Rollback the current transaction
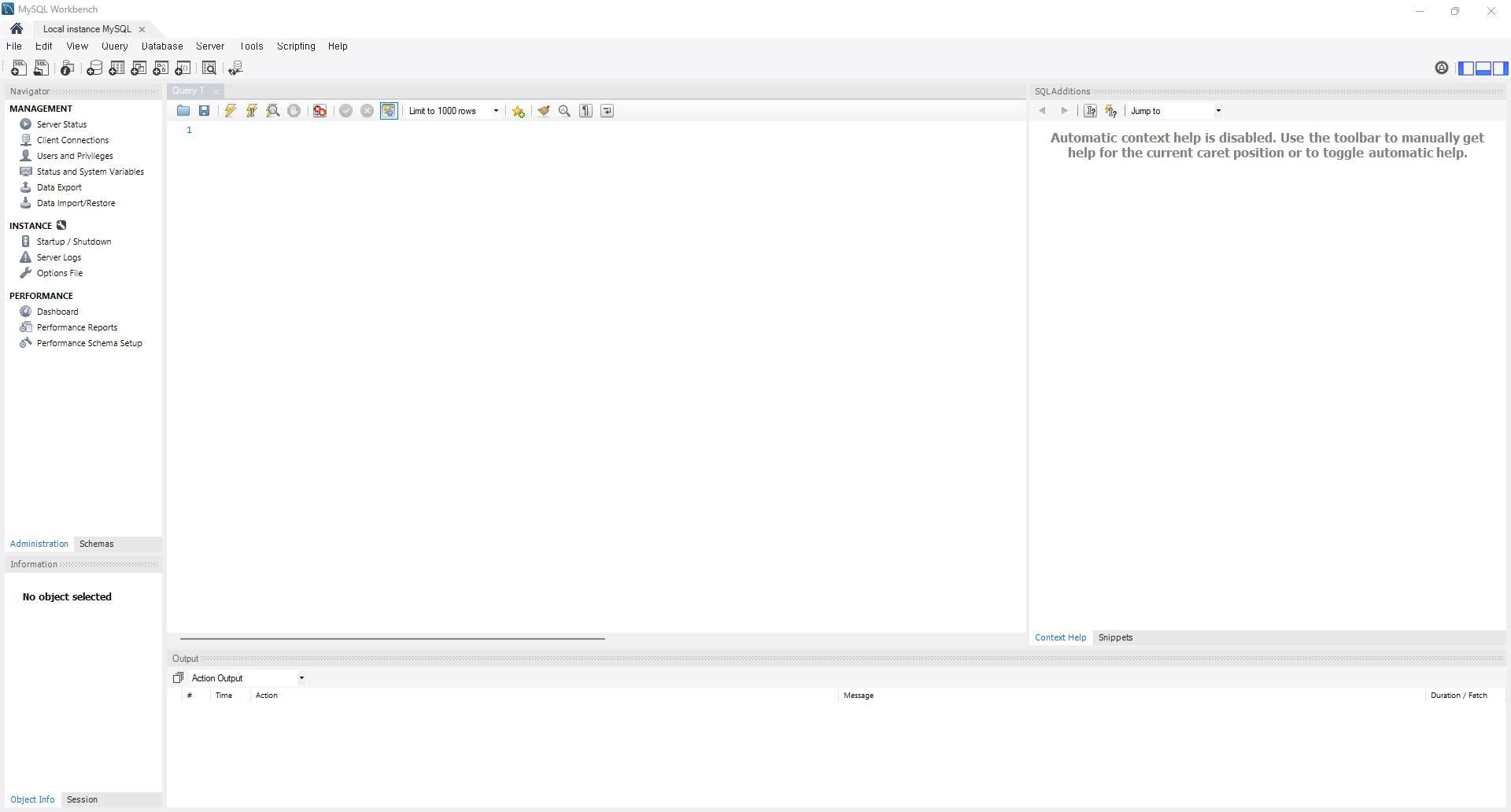 point(368,111)
